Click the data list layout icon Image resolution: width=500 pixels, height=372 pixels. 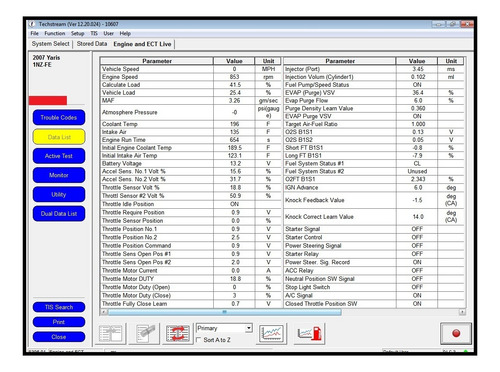(111, 333)
